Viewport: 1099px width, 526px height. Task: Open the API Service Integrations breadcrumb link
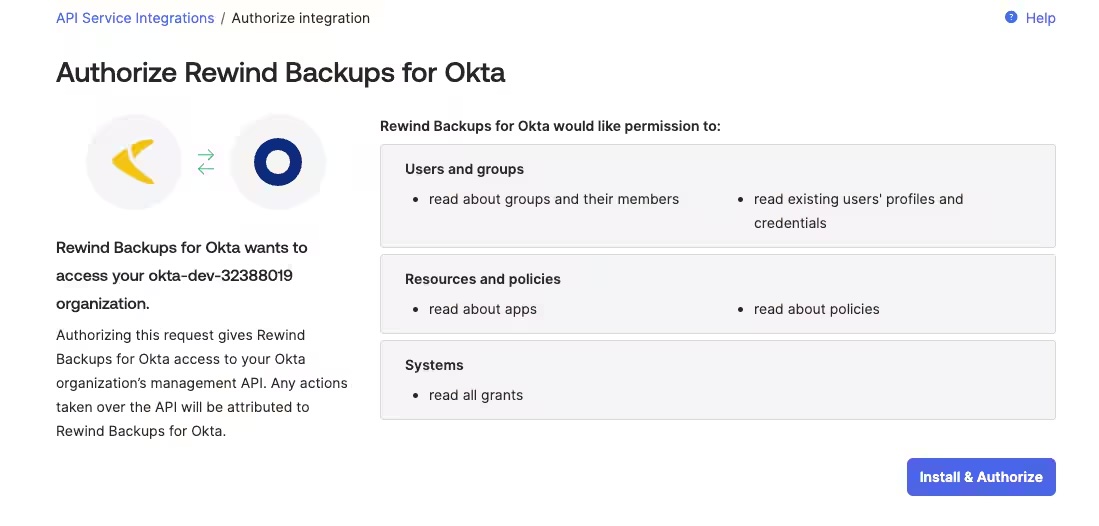(x=135, y=18)
